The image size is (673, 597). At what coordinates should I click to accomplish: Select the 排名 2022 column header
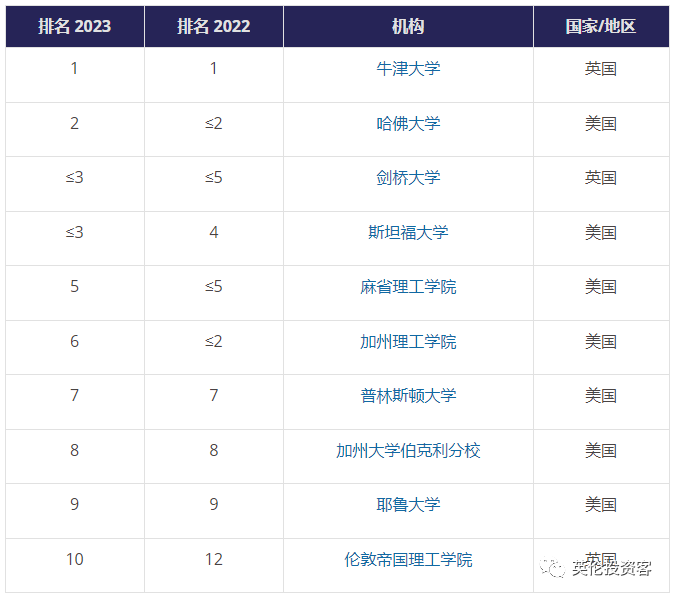pyautogui.click(x=214, y=26)
